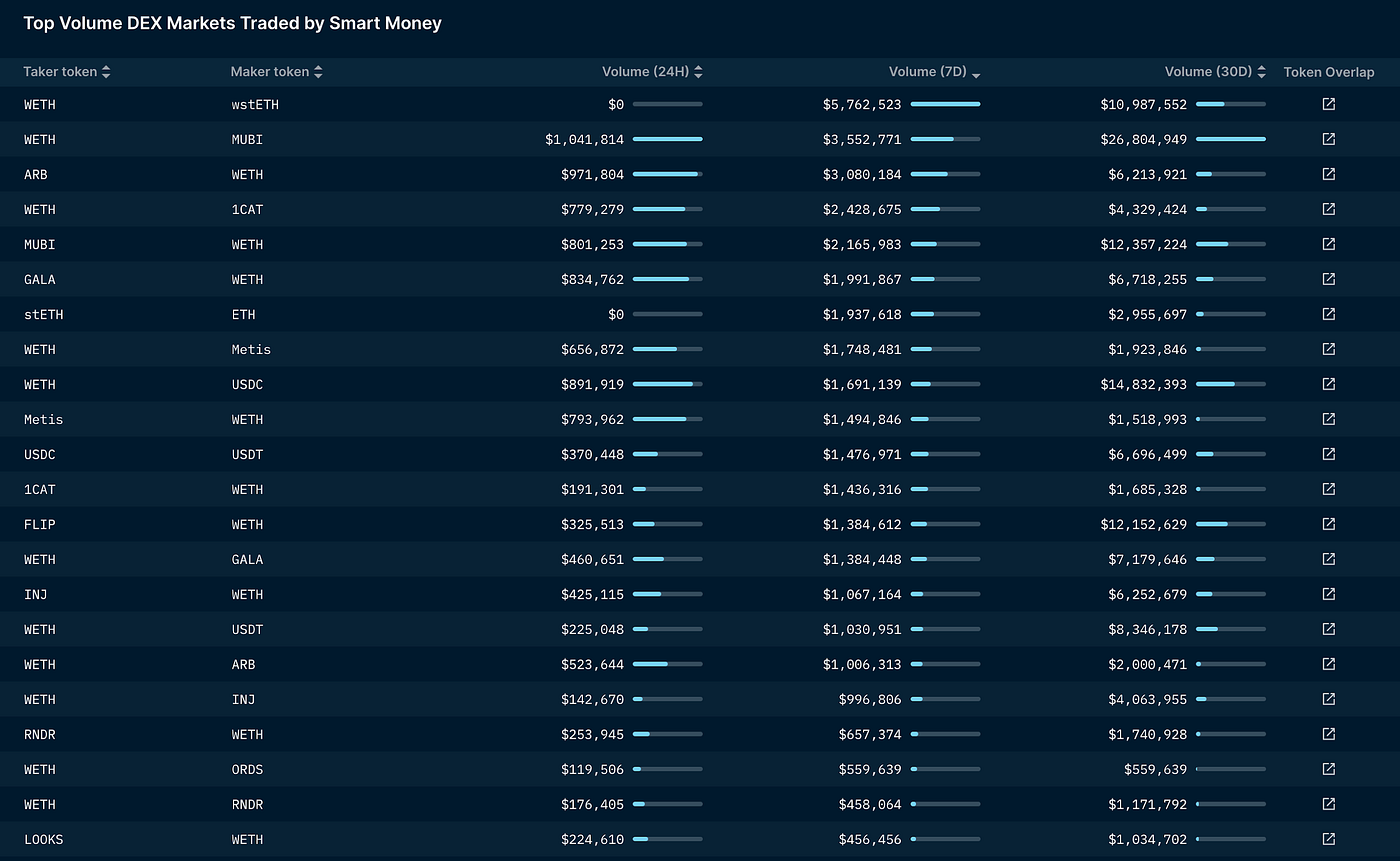This screenshot has width=1400, height=861.
Task: Open token overlap link for WETH/MUBI row
Action: point(1328,139)
